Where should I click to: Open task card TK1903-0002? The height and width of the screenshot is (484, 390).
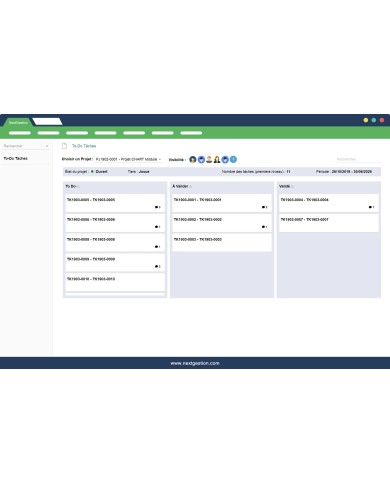click(222, 223)
